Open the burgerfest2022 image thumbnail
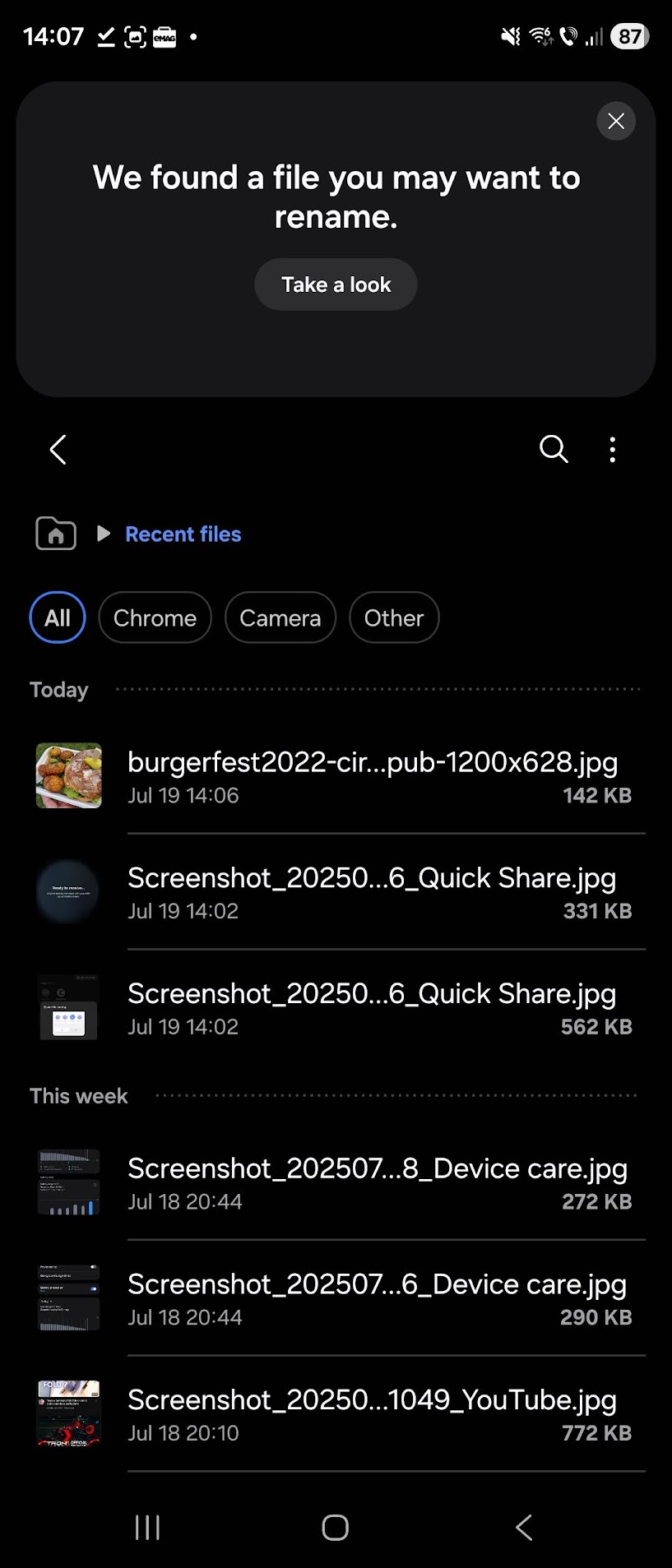 (x=69, y=776)
